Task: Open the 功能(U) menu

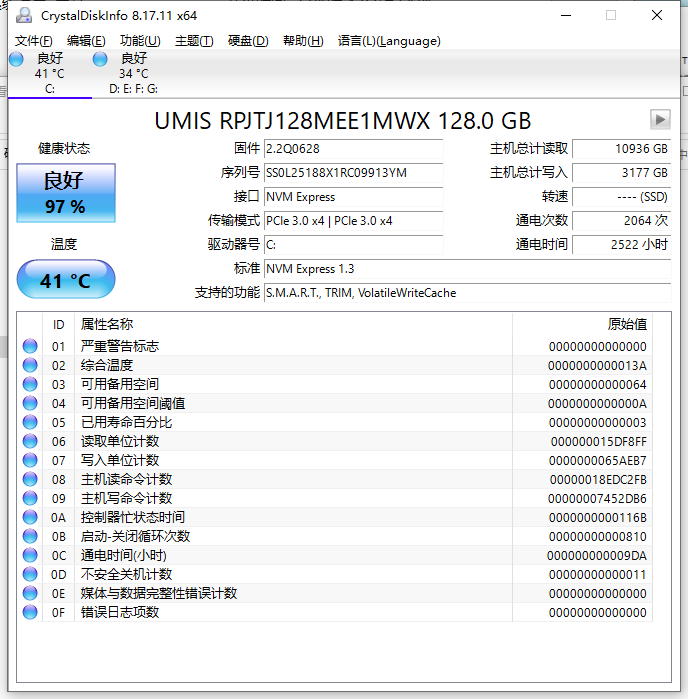Action: [x=140, y=41]
